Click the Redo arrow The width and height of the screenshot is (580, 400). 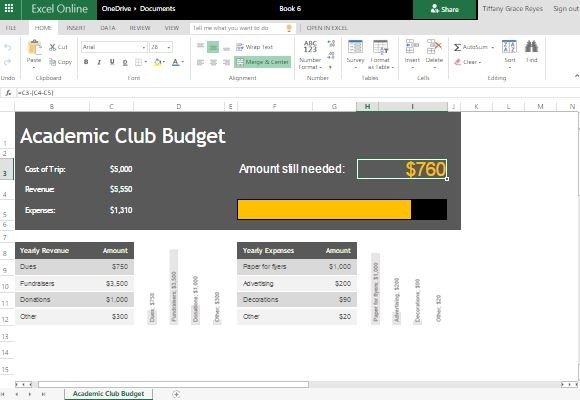8,62
